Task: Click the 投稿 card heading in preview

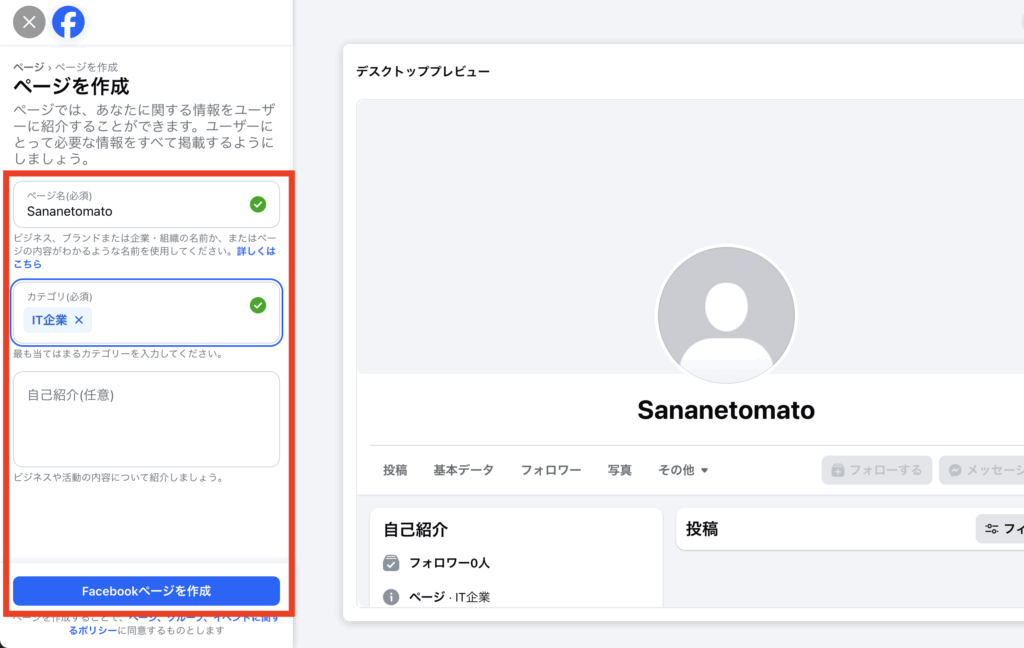Action: (702, 529)
